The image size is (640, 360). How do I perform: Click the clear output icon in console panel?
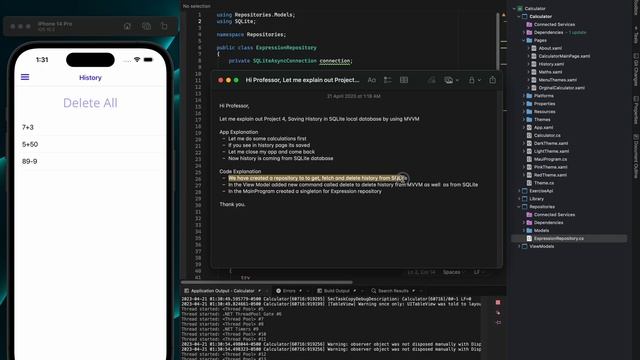point(498,313)
